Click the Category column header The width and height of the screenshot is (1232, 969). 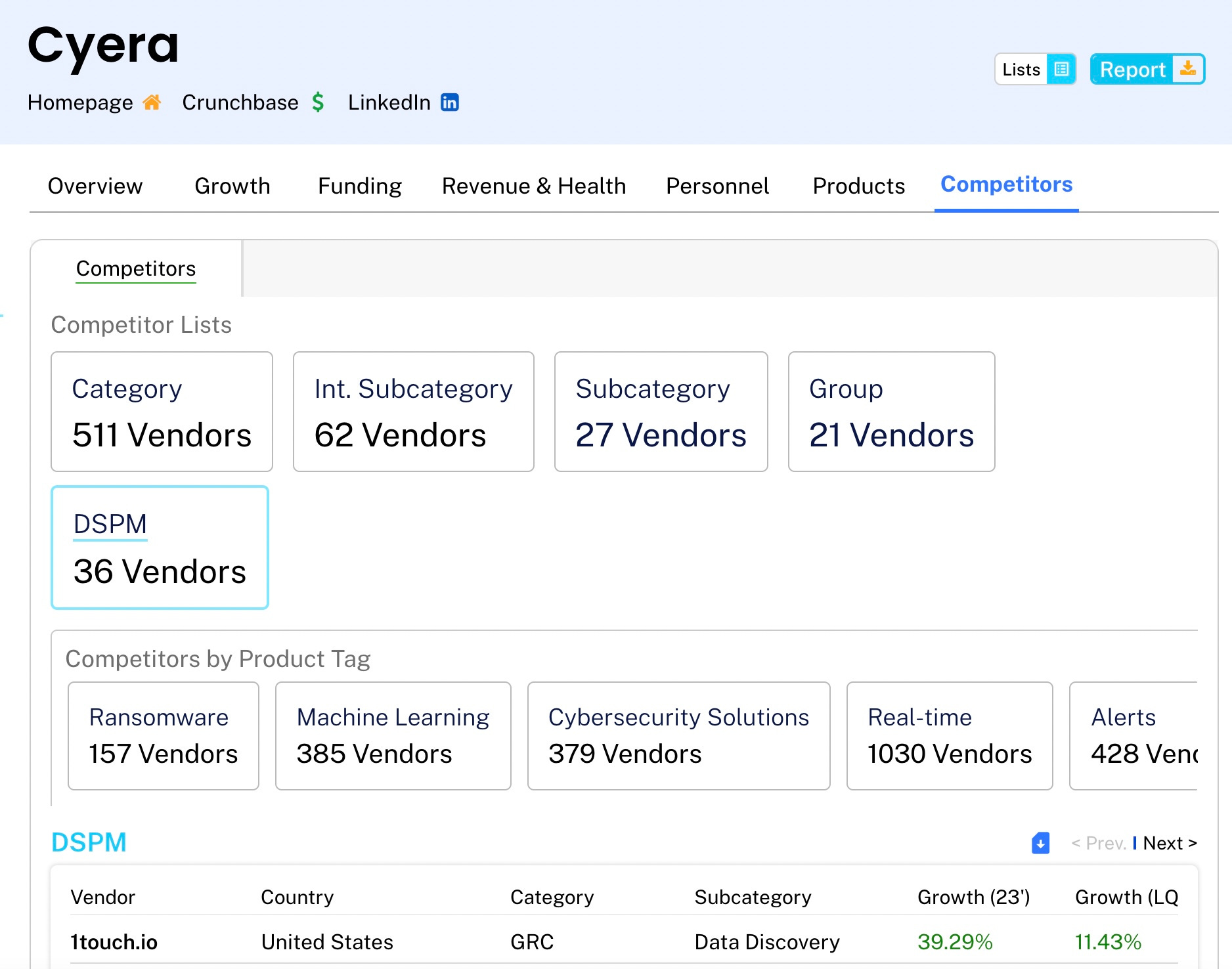pyautogui.click(x=552, y=897)
